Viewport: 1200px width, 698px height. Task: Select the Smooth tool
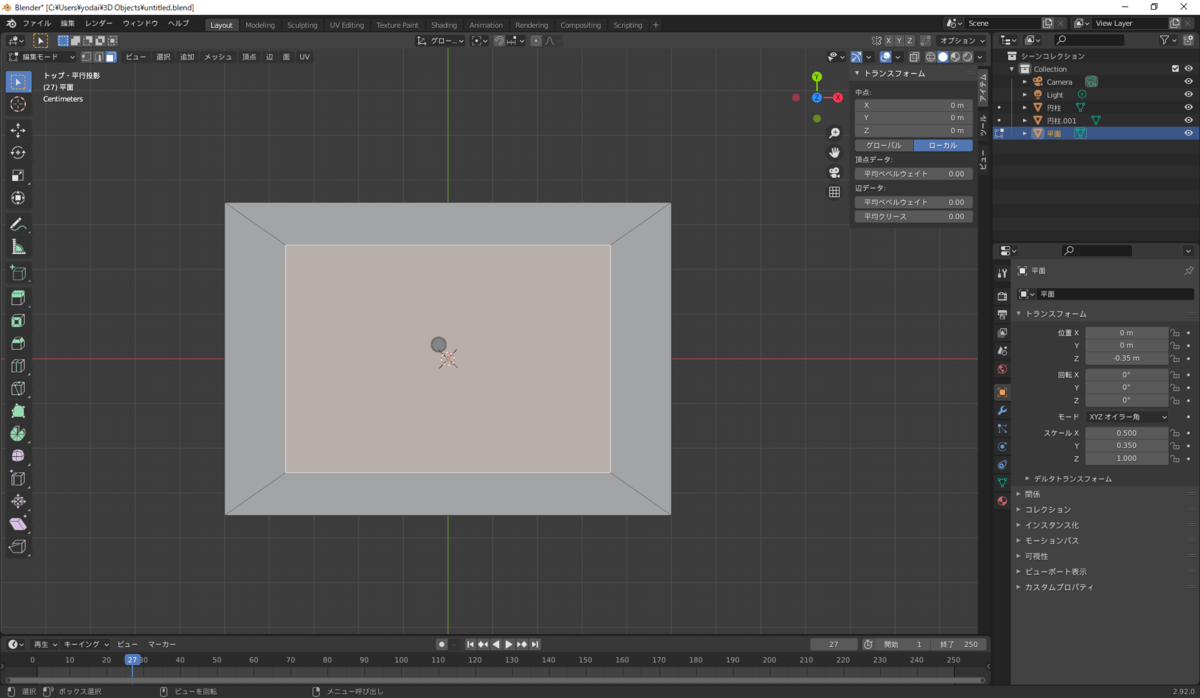point(18,456)
